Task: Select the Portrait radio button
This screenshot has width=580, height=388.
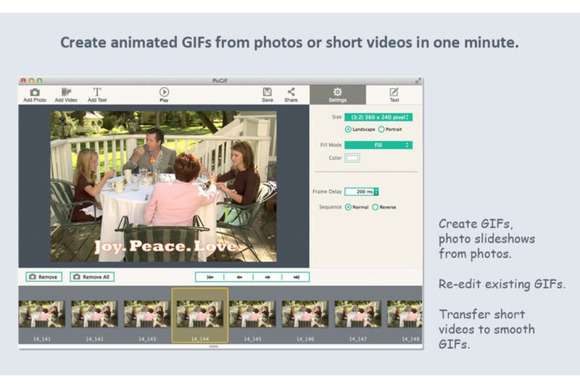Action: tap(381, 129)
